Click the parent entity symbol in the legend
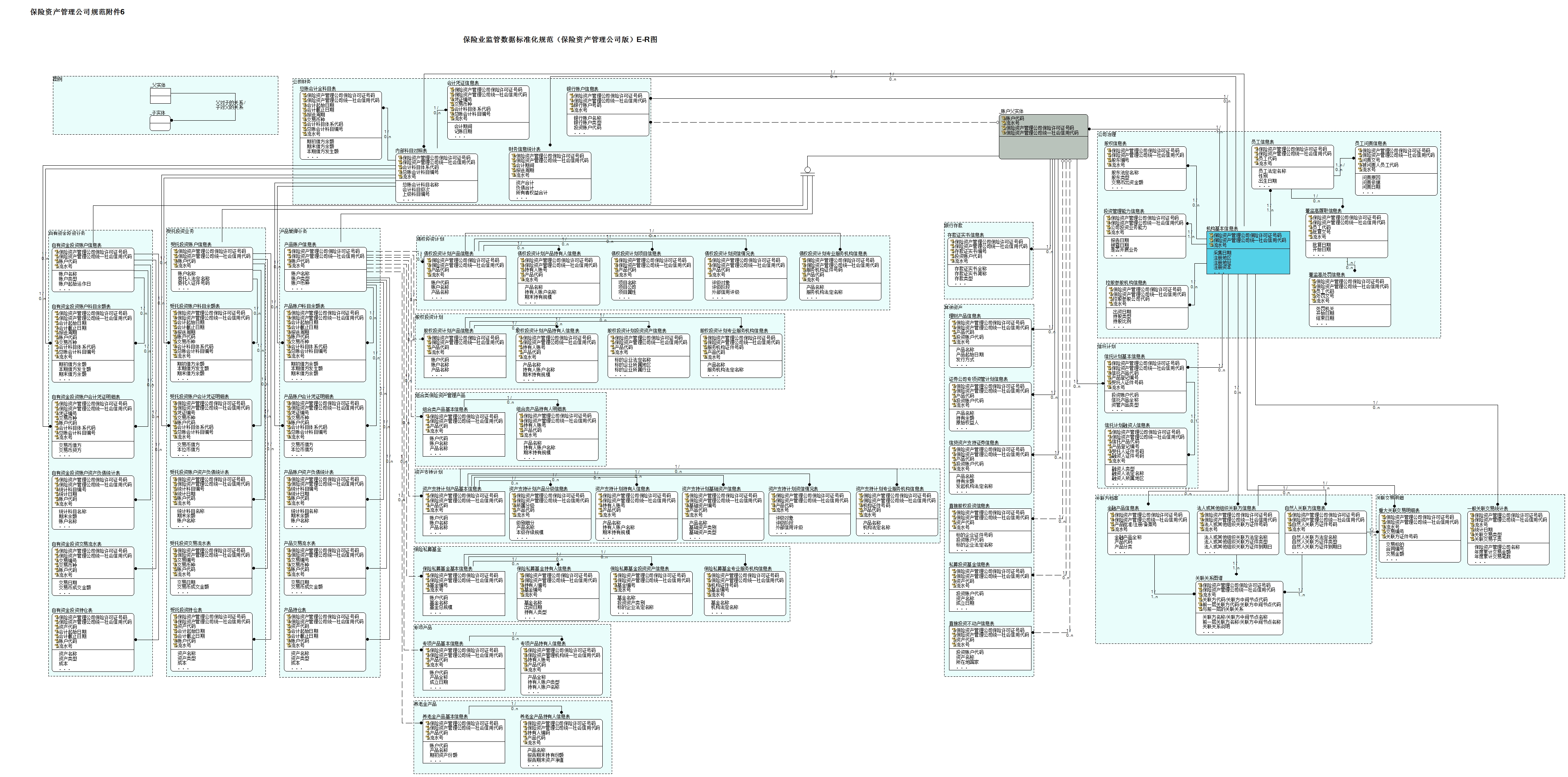1568x777 pixels. 161,96
